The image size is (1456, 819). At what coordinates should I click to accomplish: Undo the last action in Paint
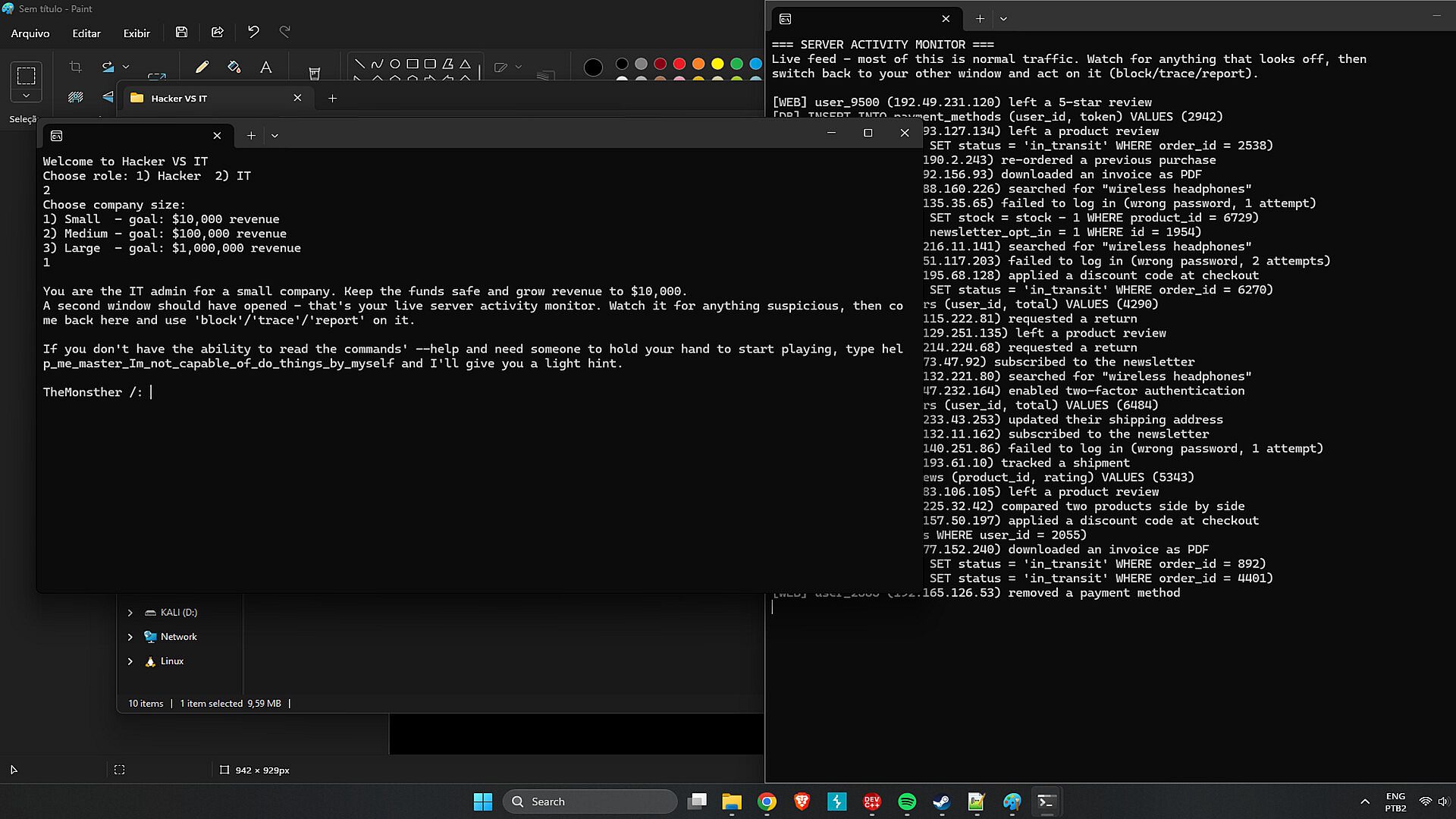253,32
